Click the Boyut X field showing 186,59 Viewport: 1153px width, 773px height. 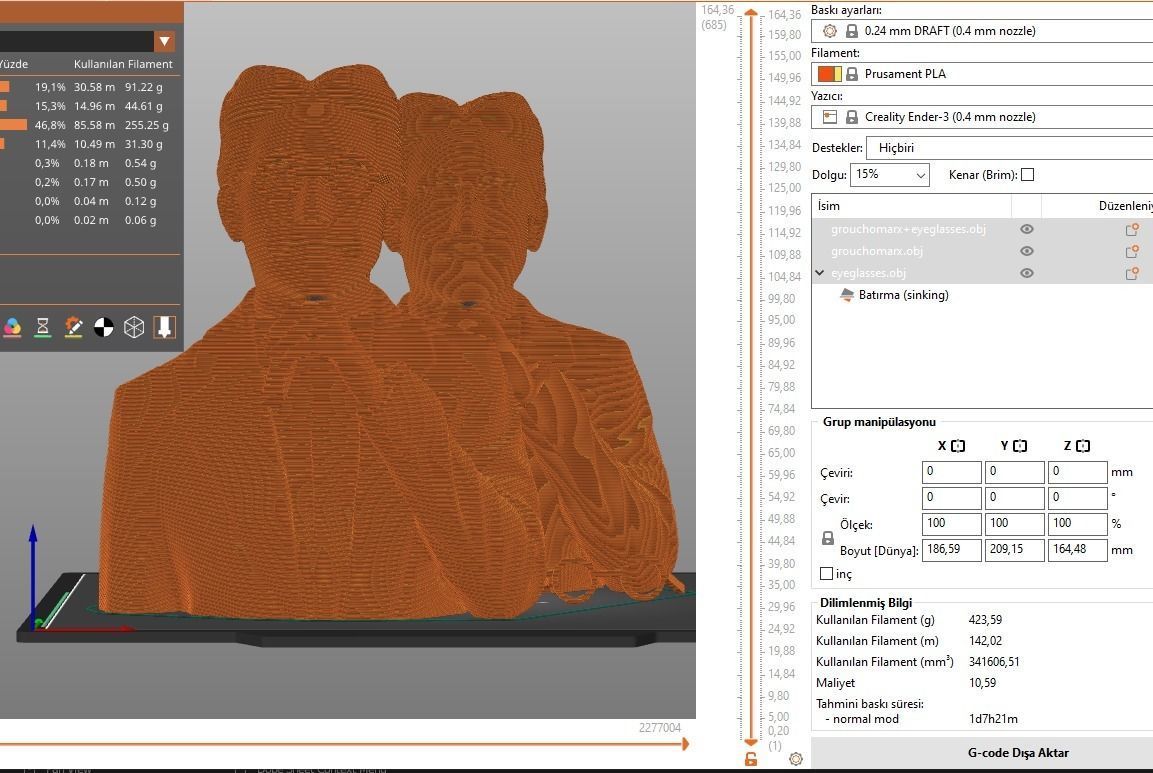coord(952,549)
